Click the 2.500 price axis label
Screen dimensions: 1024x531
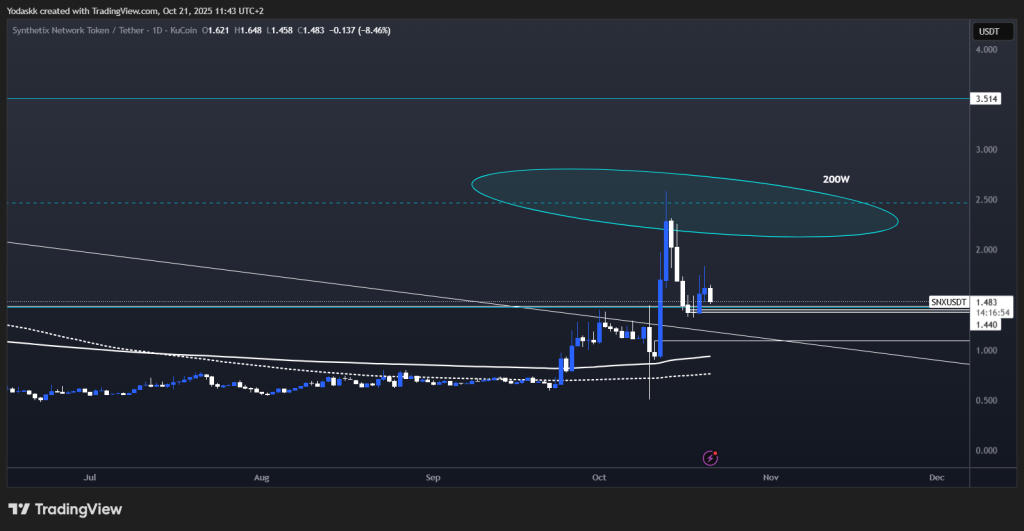click(986, 200)
